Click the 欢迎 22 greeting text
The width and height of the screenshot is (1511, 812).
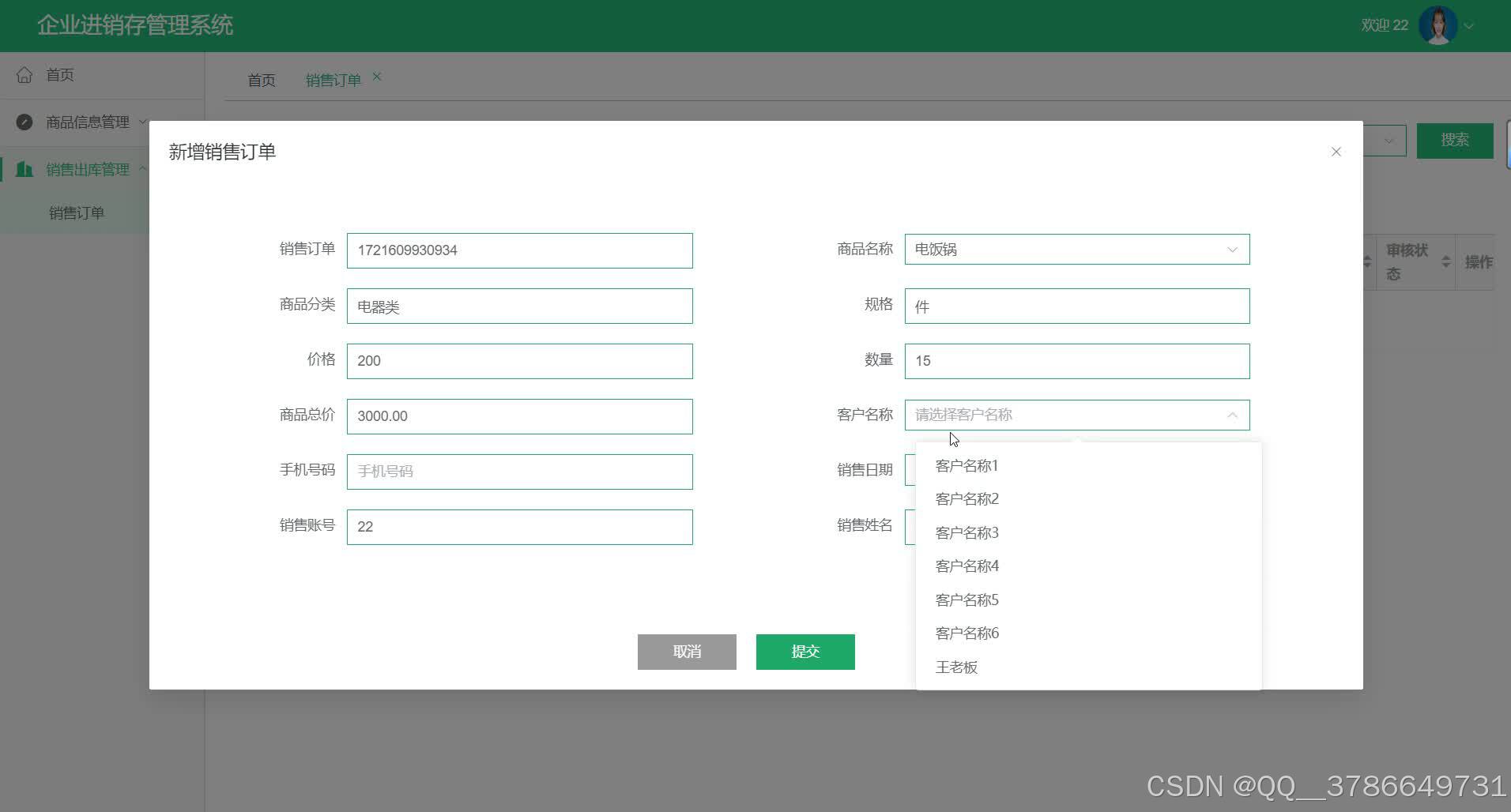tap(1385, 25)
